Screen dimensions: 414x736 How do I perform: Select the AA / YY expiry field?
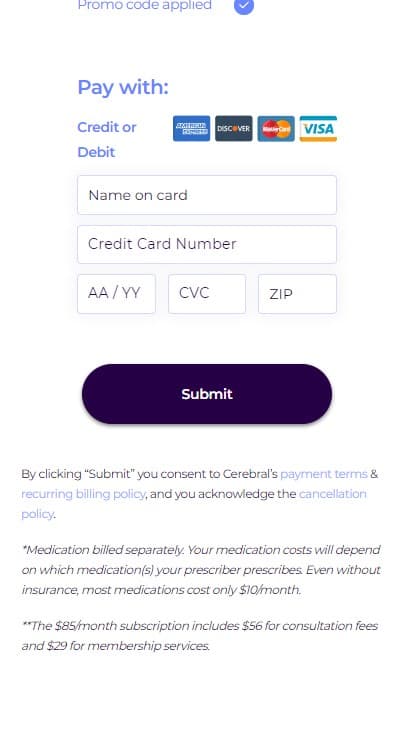[x=116, y=294]
